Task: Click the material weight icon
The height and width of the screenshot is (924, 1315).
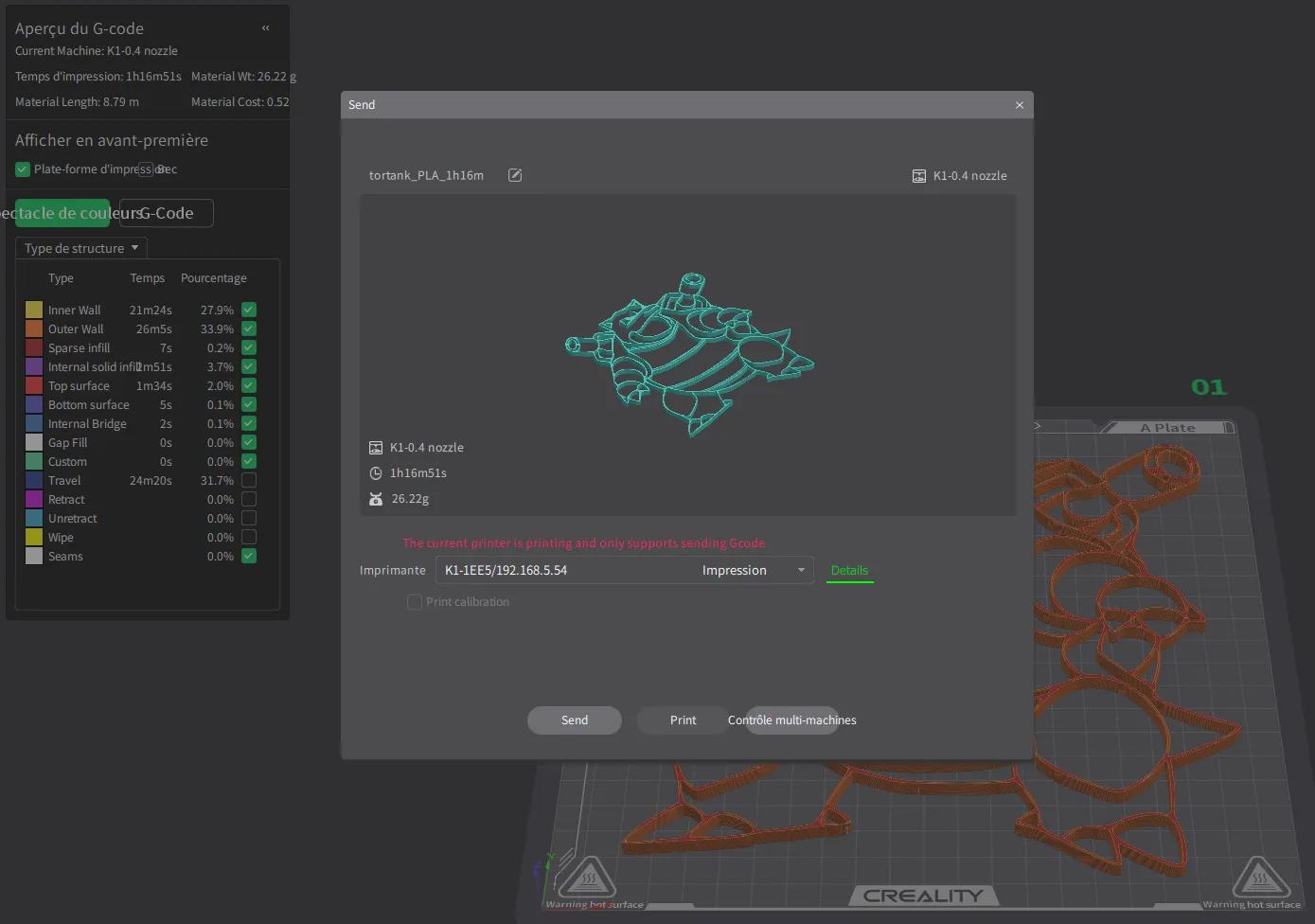Action: pos(376,499)
